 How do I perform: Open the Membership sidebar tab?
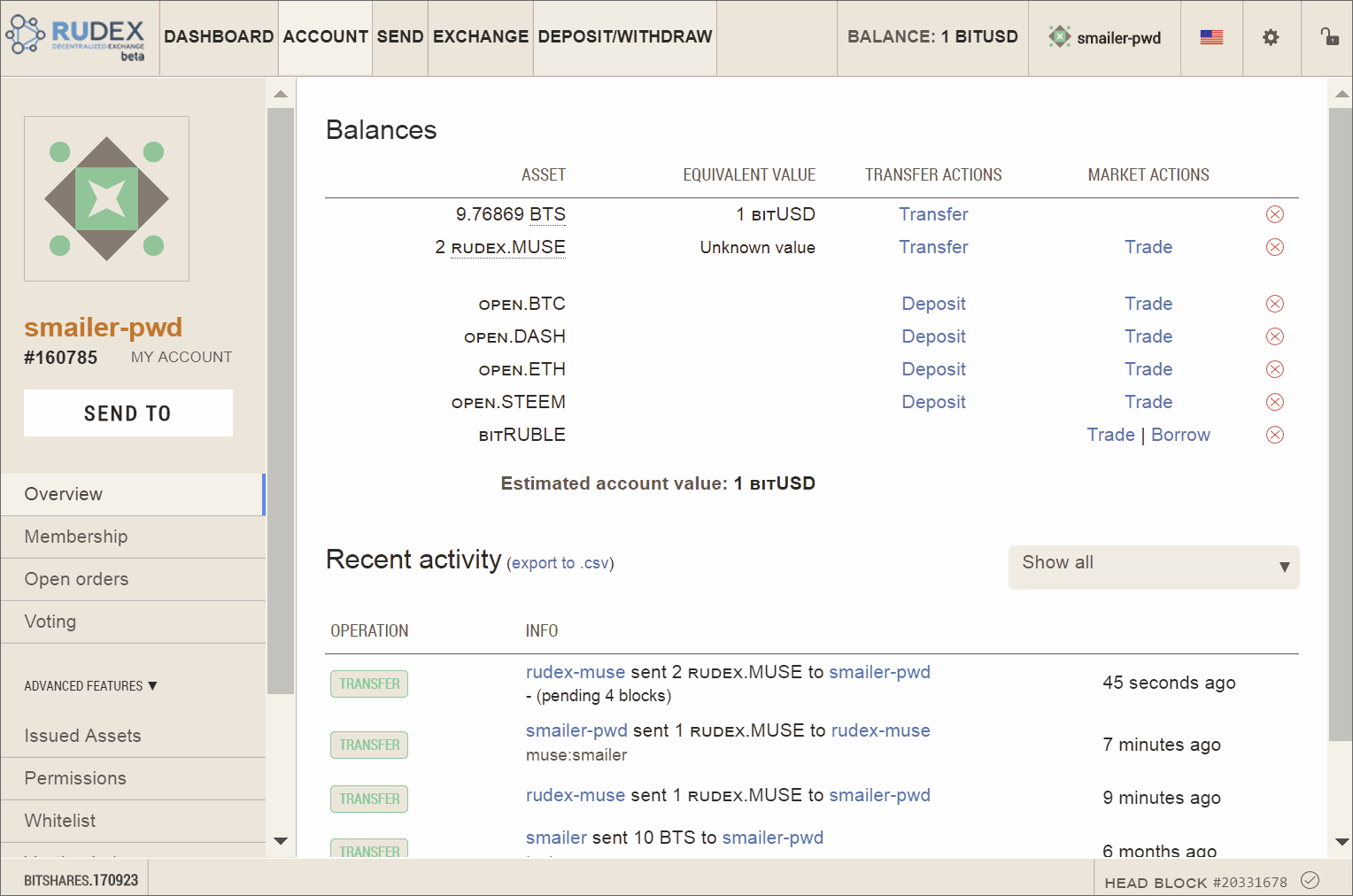click(x=133, y=537)
